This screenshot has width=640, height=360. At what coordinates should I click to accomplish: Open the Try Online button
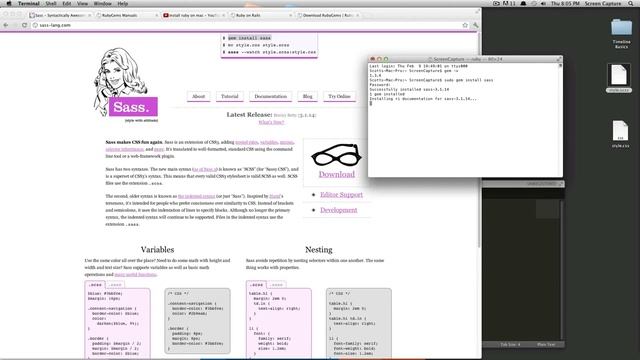tap(339, 96)
